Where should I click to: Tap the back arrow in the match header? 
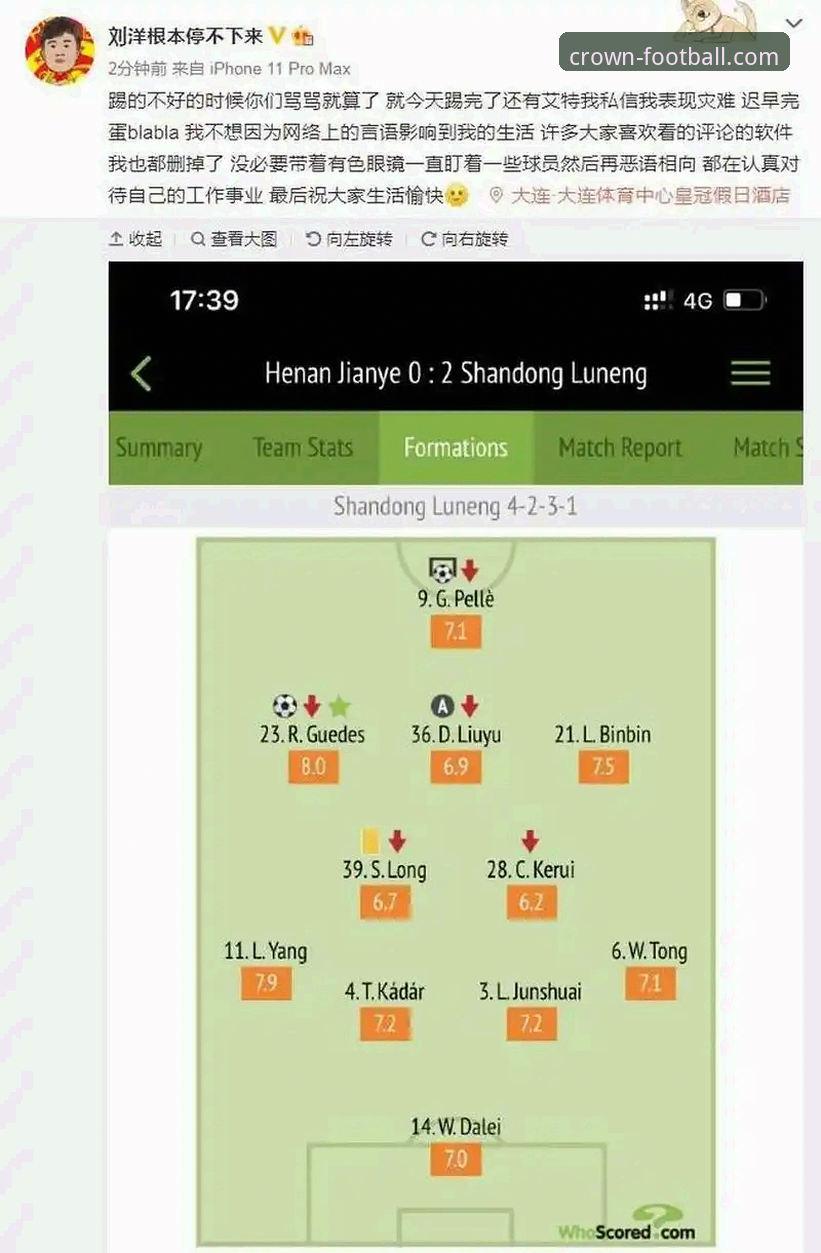click(x=141, y=374)
